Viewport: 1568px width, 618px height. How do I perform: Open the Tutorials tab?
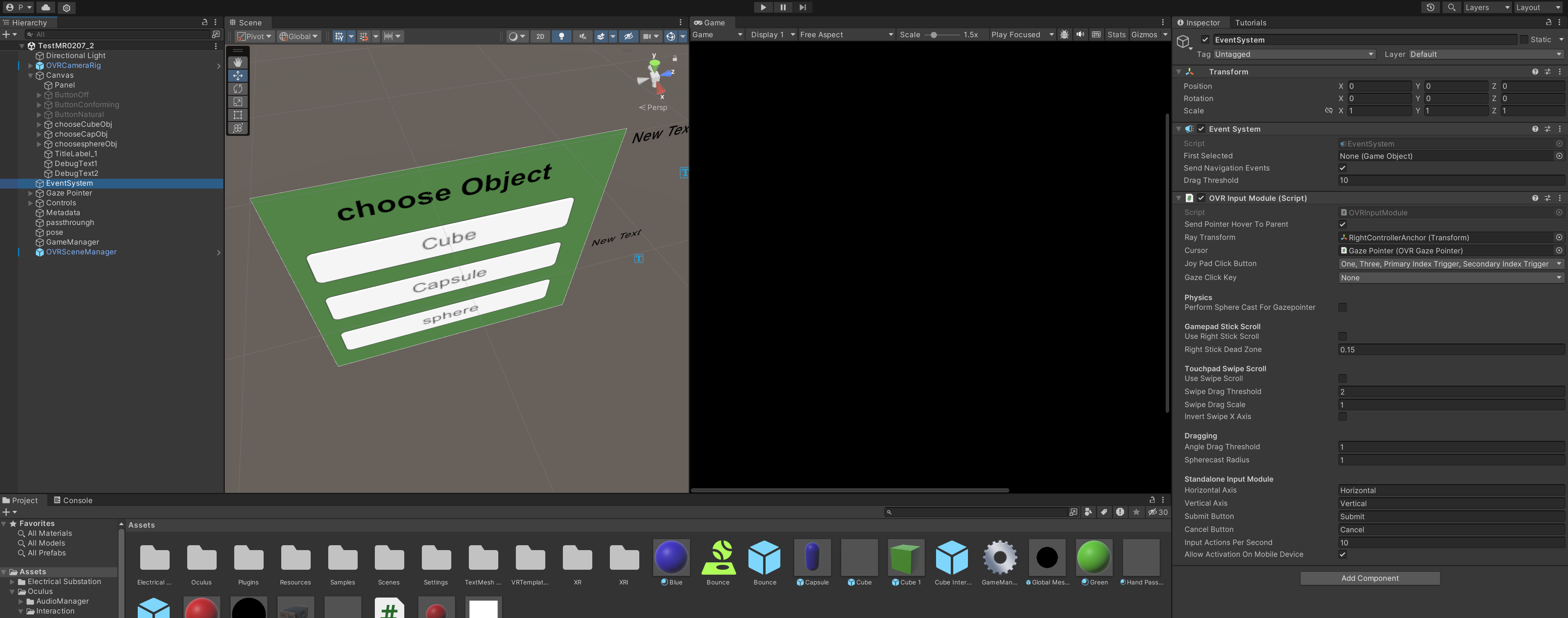pos(1250,22)
